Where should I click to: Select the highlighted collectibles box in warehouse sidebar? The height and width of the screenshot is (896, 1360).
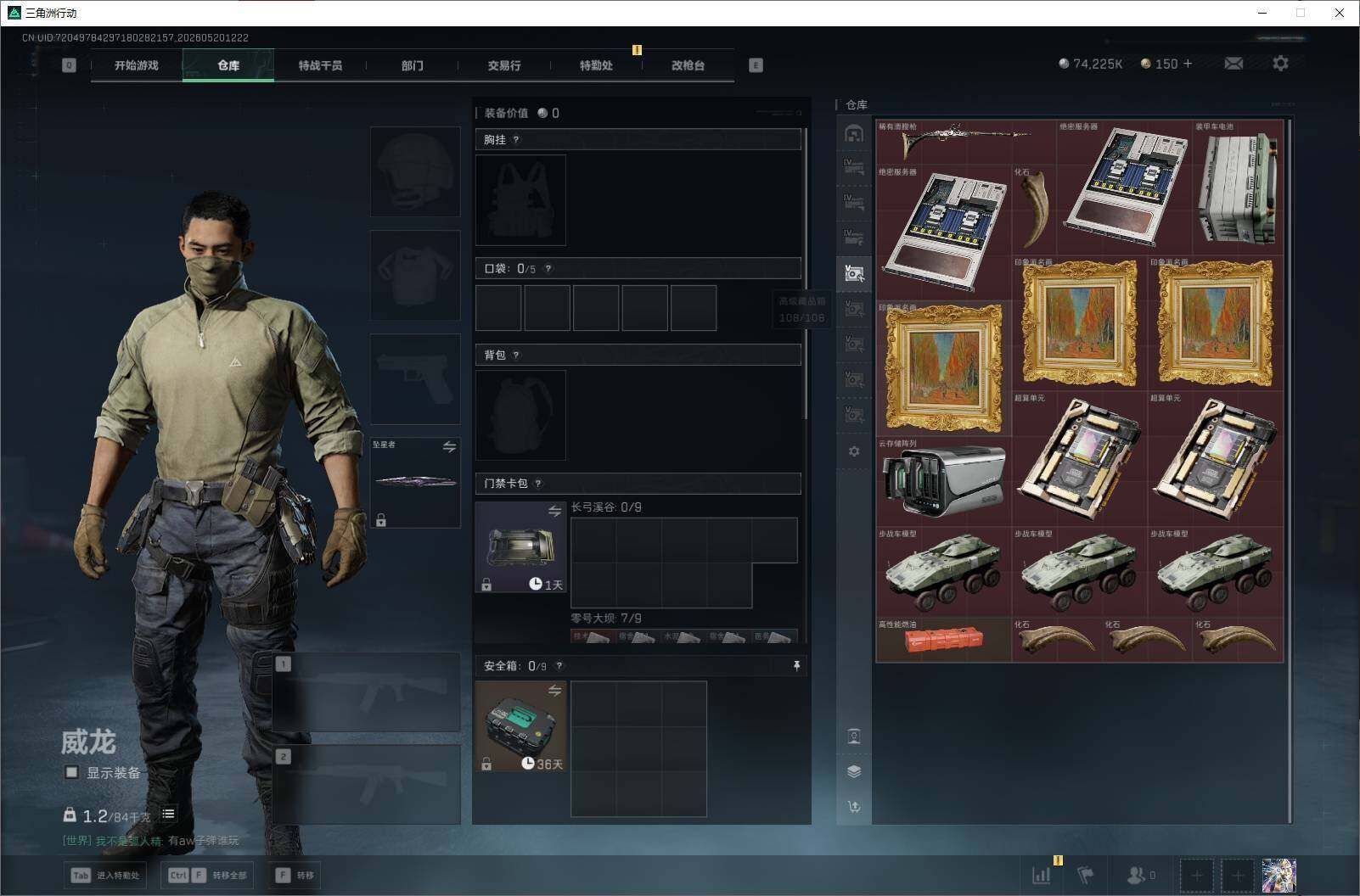(854, 273)
